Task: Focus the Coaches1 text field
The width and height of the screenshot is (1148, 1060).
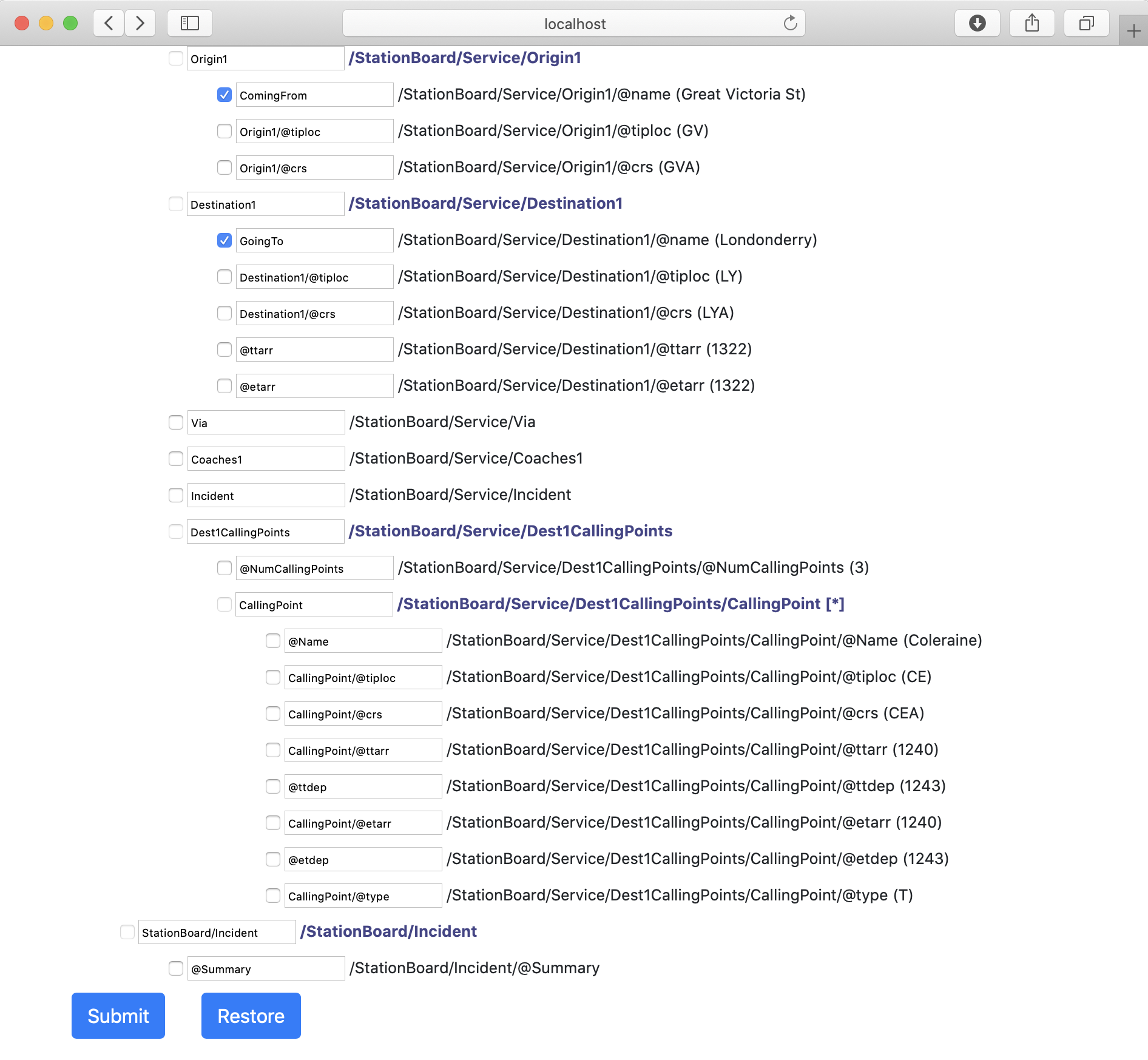Action: pyautogui.click(x=266, y=459)
